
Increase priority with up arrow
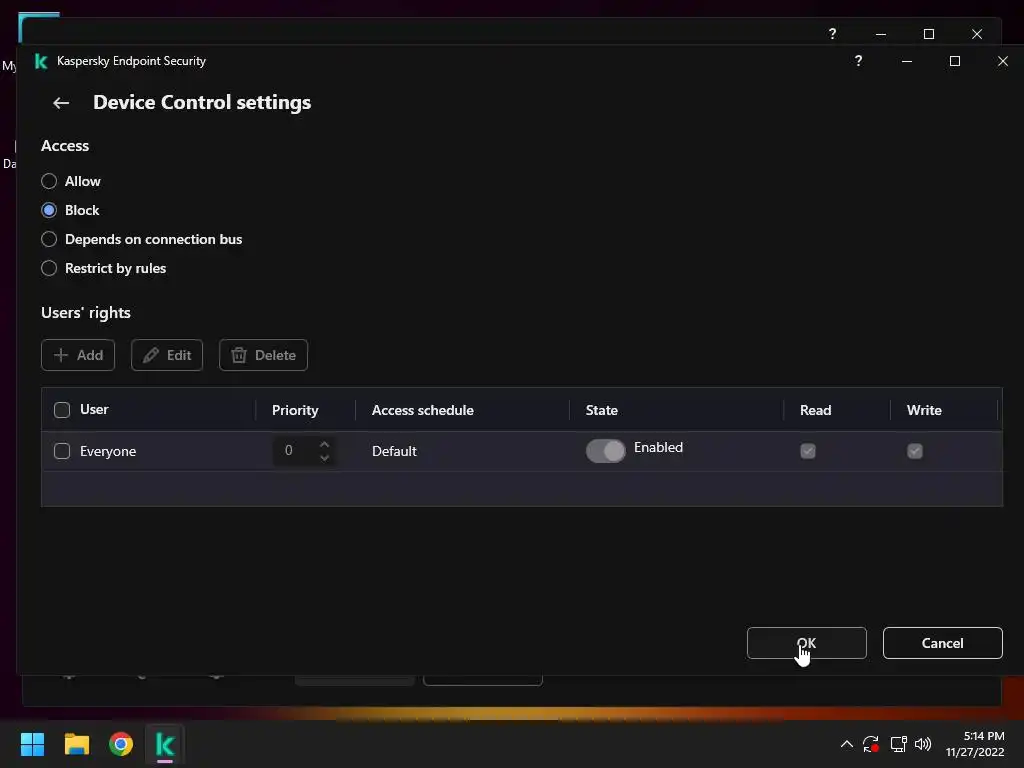click(325, 443)
